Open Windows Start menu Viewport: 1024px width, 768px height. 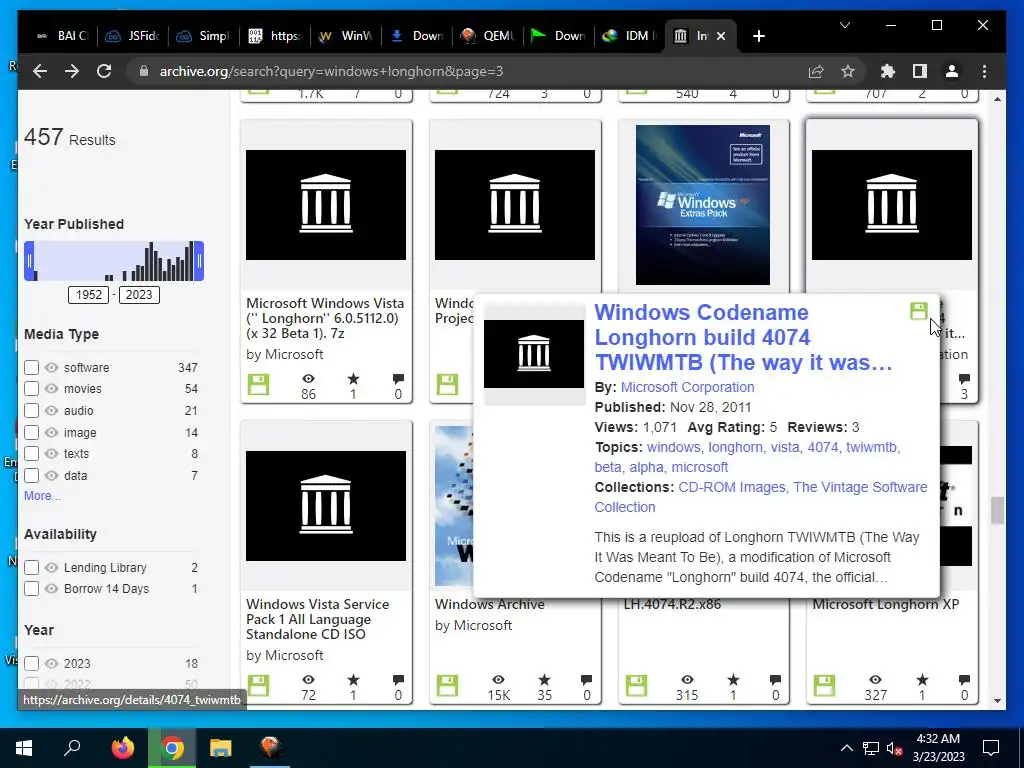click(x=24, y=748)
